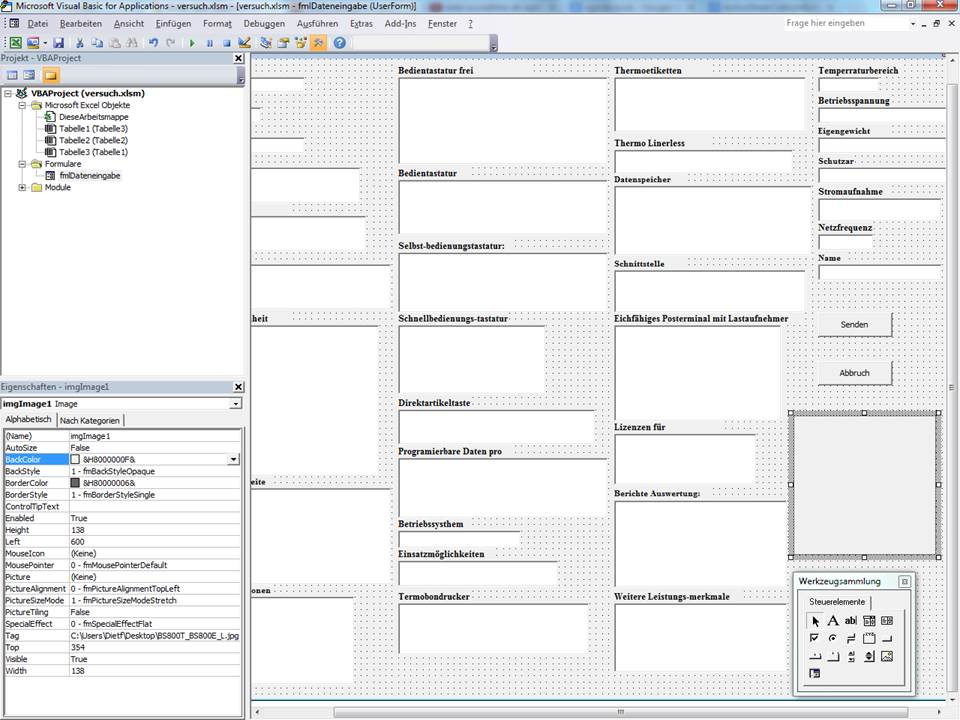Open the Debuggen menu

(x=263, y=23)
